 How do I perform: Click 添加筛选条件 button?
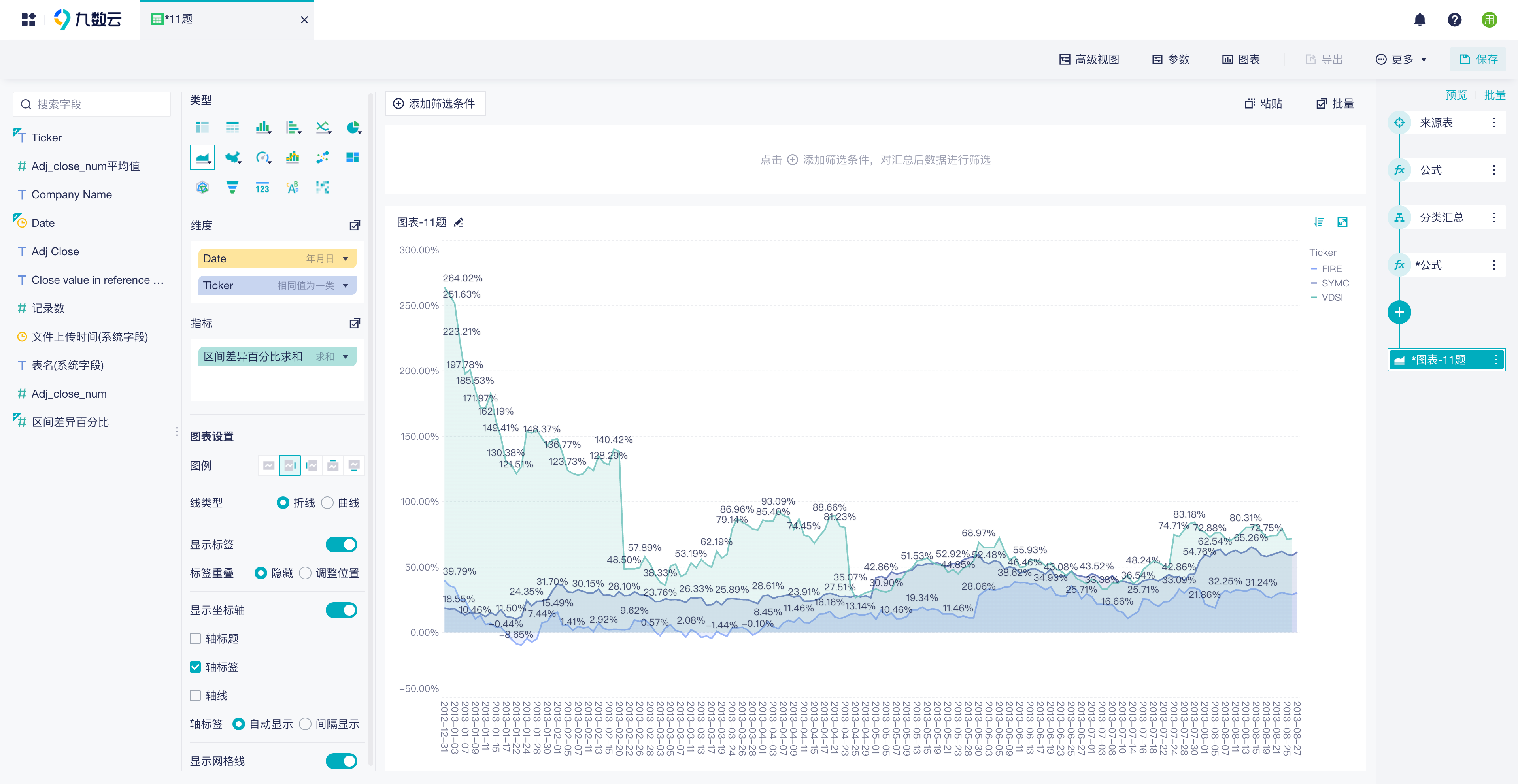click(x=435, y=104)
